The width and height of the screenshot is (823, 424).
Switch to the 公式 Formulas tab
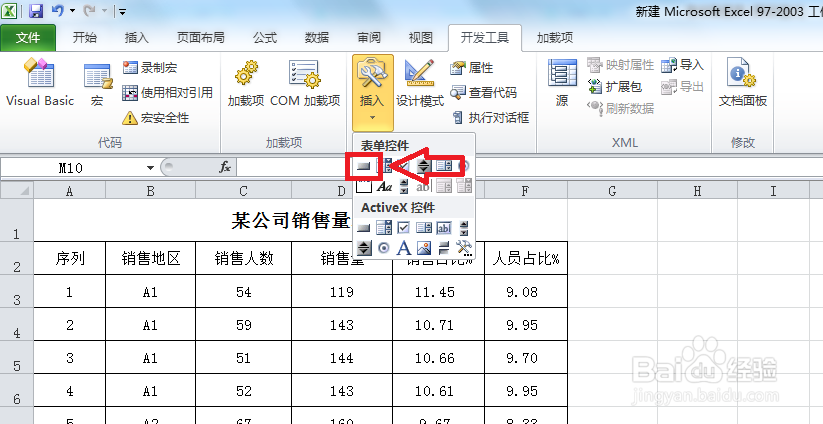[x=265, y=38]
